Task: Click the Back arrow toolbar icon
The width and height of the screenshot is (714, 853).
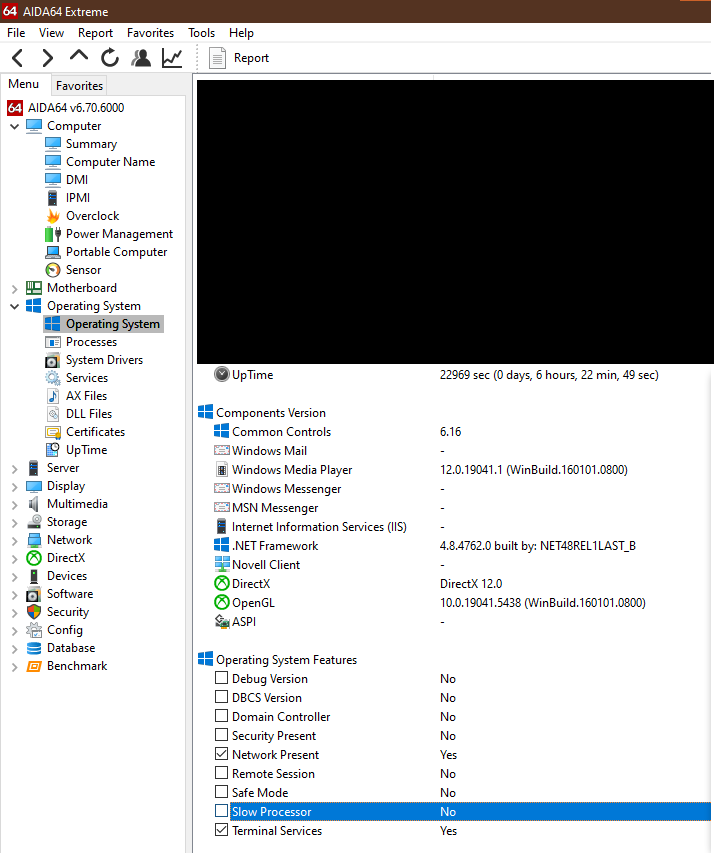Action: tap(17, 58)
